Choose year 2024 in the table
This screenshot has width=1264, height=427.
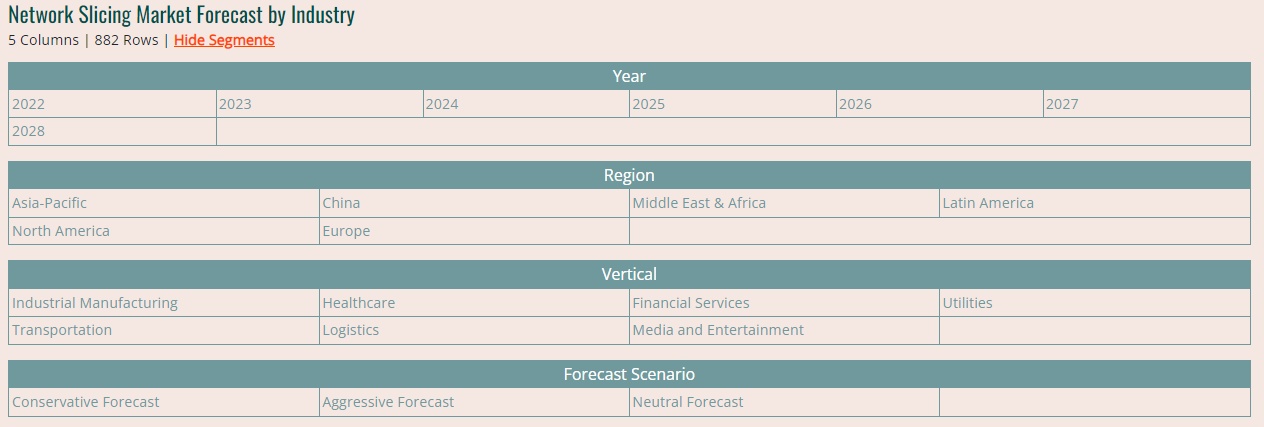(442, 104)
